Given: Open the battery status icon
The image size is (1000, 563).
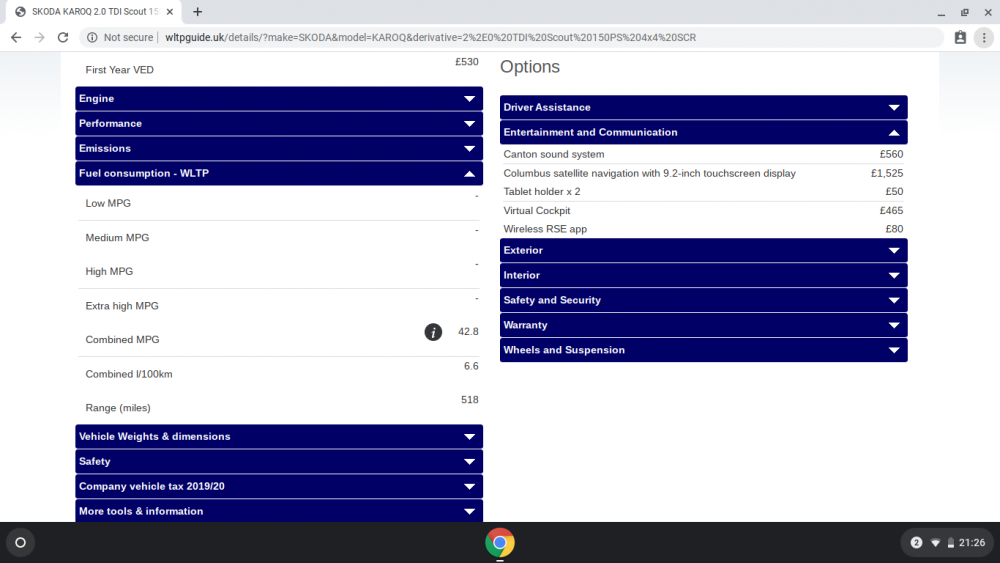Looking at the screenshot, I should tap(950, 543).
